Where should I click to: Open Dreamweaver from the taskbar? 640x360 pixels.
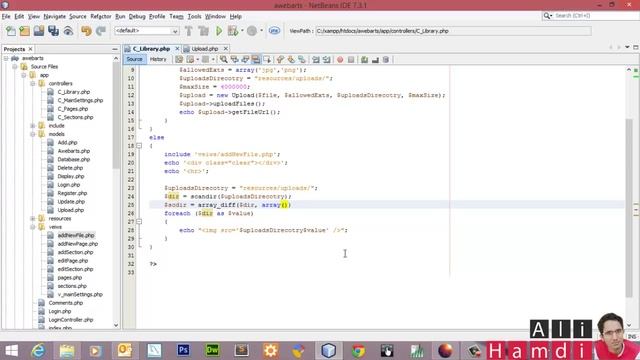pyautogui.click(x=212, y=350)
